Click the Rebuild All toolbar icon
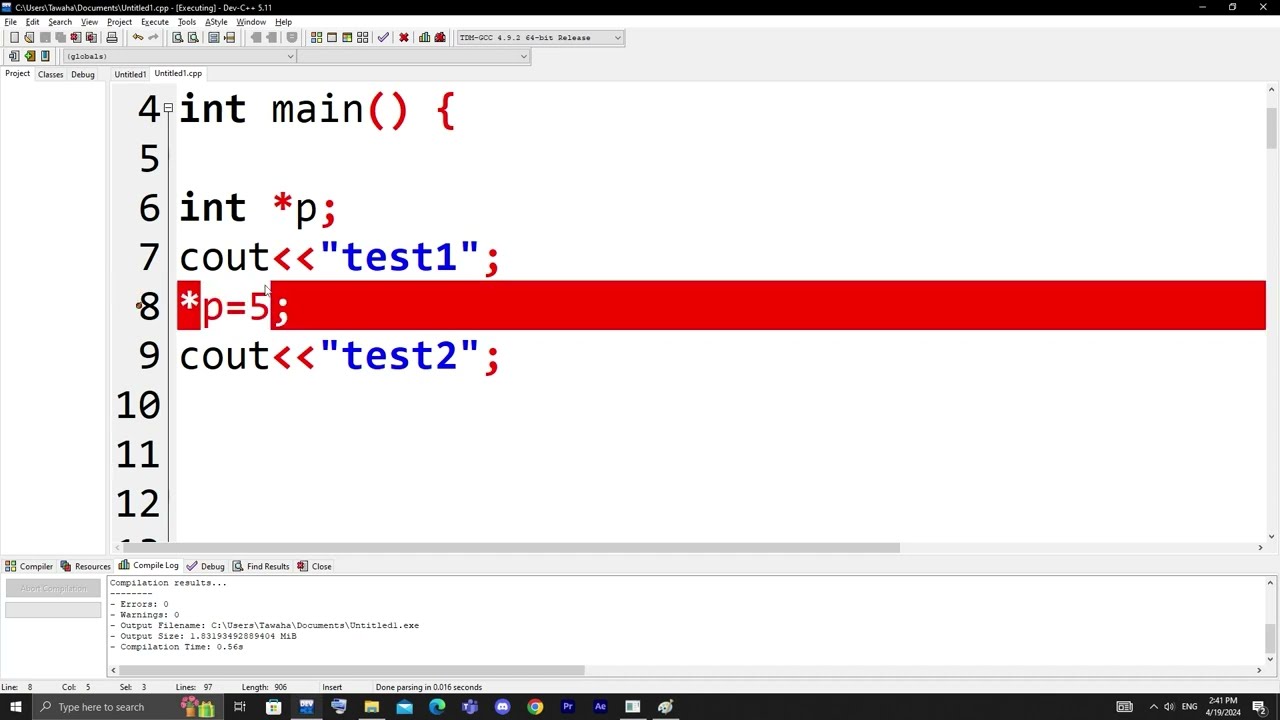Image resolution: width=1280 pixels, height=720 pixels. pos(363,37)
